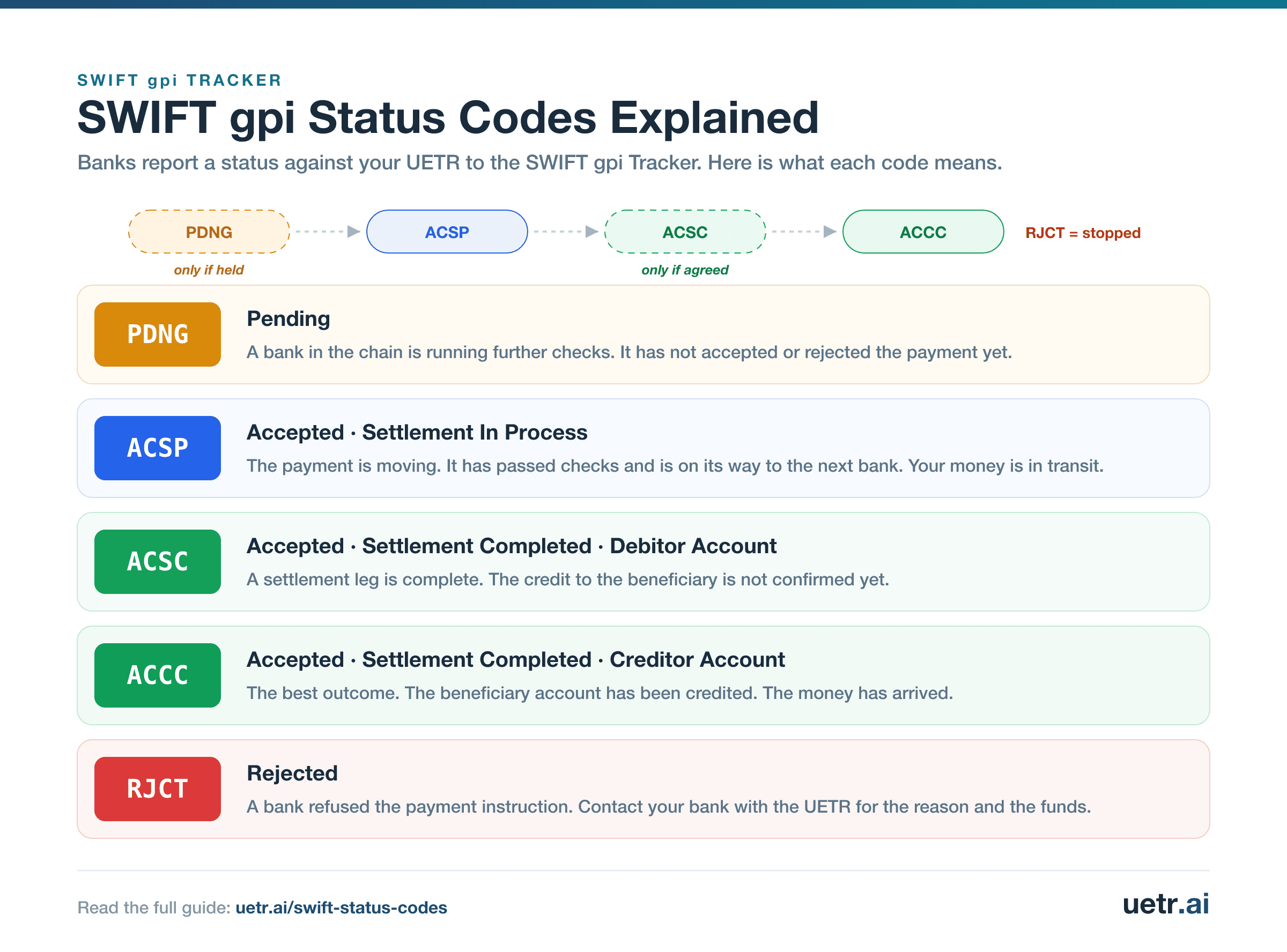
Task: Click 'Read the full guide:' text
Action: click(x=154, y=908)
